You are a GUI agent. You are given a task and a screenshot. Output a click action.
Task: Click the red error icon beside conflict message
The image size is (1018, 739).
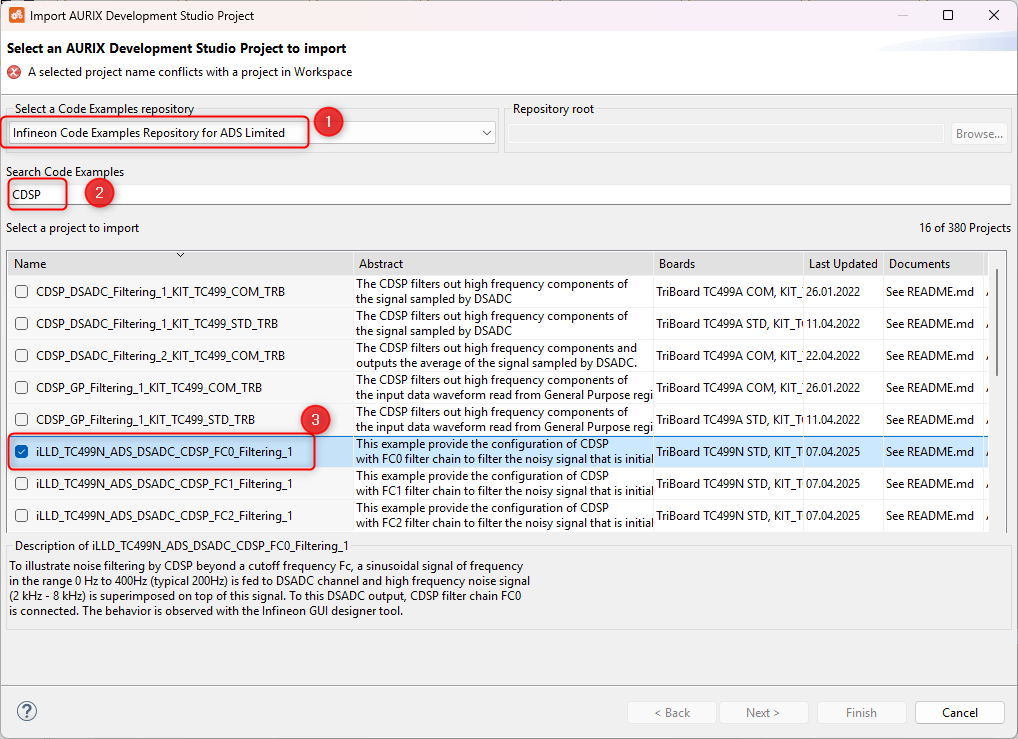point(14,72)
